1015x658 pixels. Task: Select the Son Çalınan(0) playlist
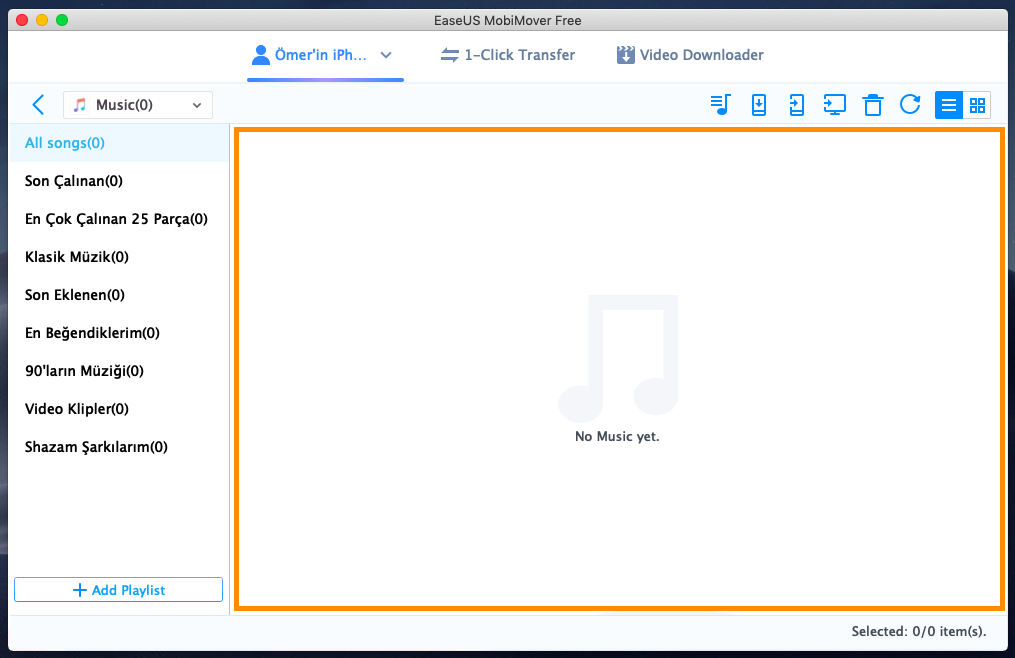click(x=74, y=181)
